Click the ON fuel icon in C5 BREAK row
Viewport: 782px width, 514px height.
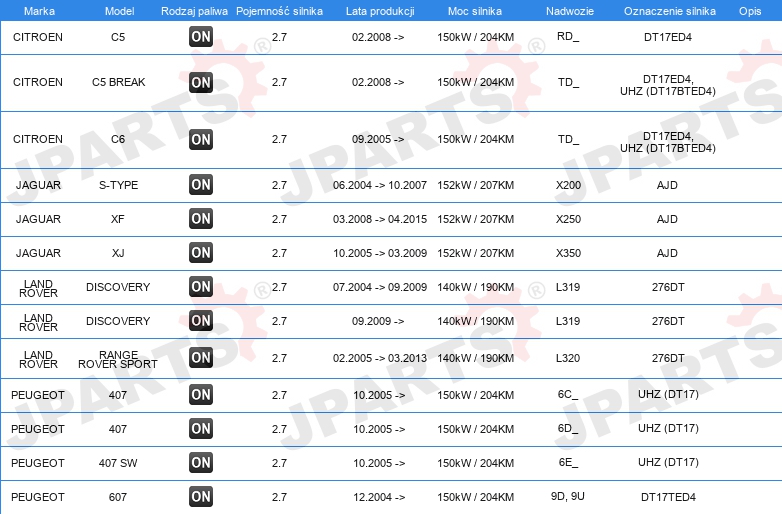click(201, 82)
